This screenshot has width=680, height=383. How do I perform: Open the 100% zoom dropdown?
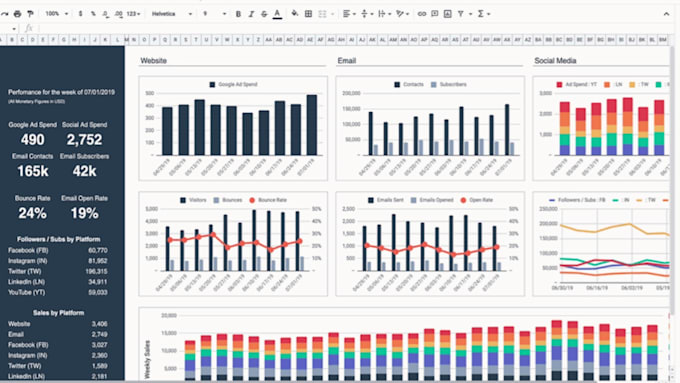(56, 14)
